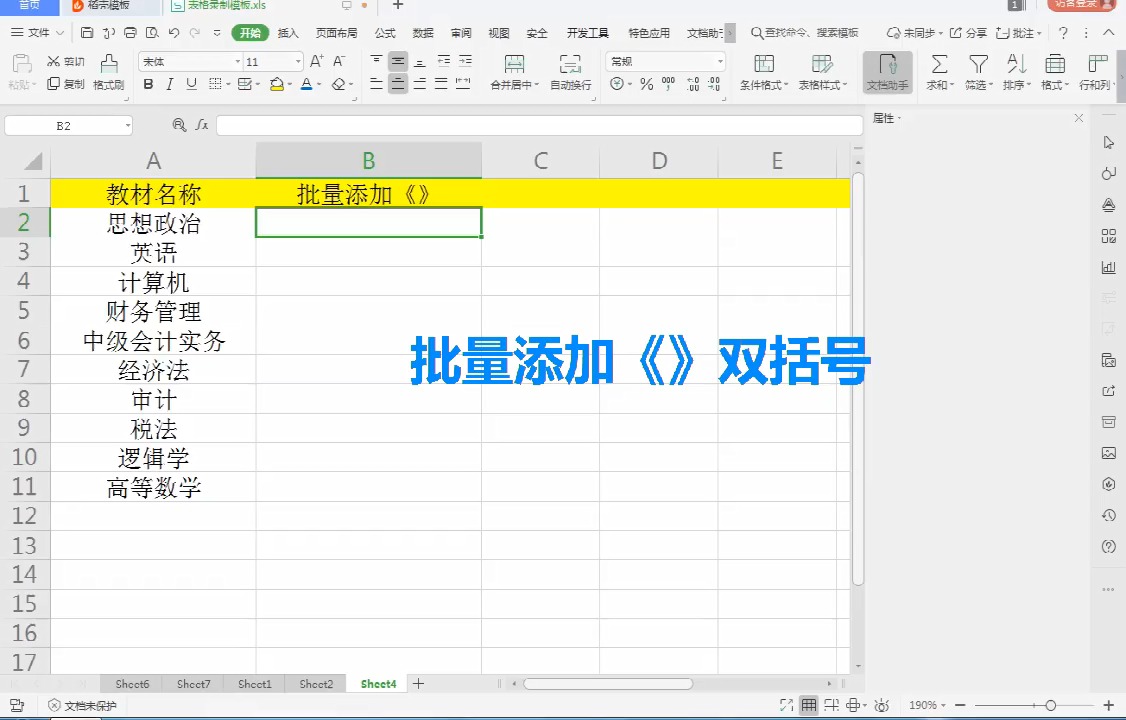1126x720 pixels.
Task: Toggle underline formatting button
Action: [x=191, y=84]
